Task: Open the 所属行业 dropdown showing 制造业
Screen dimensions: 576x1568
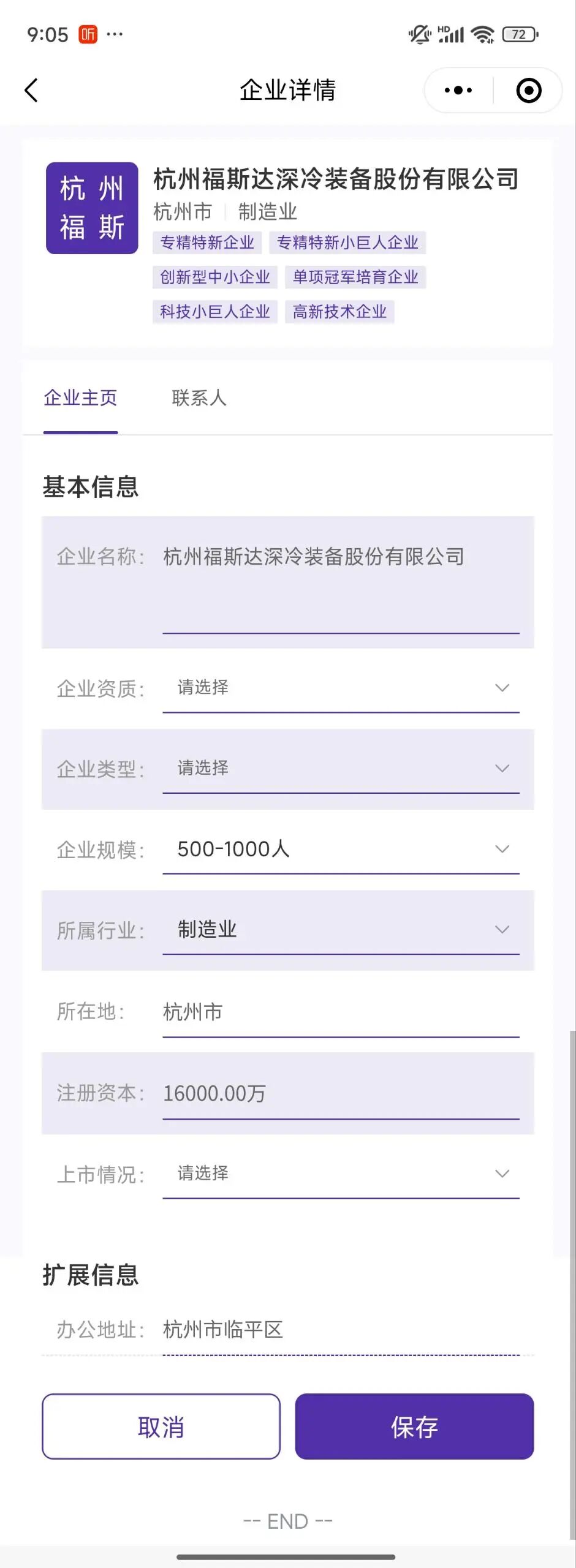Action: [341, 930]
